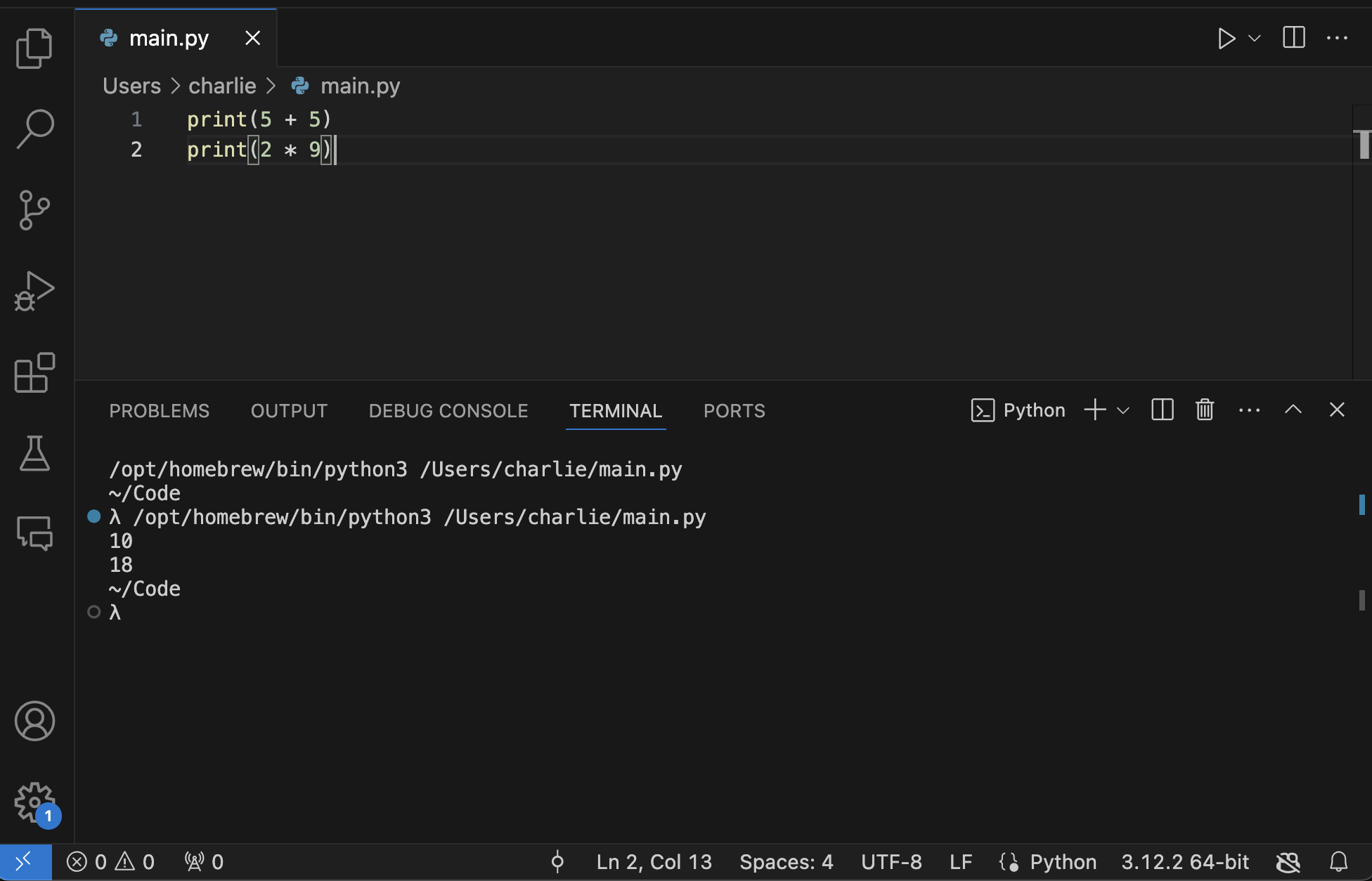Maximize the panel with the chevron toggle
The width and height of the screenshot is (1372, 881).
(1293, 410)
